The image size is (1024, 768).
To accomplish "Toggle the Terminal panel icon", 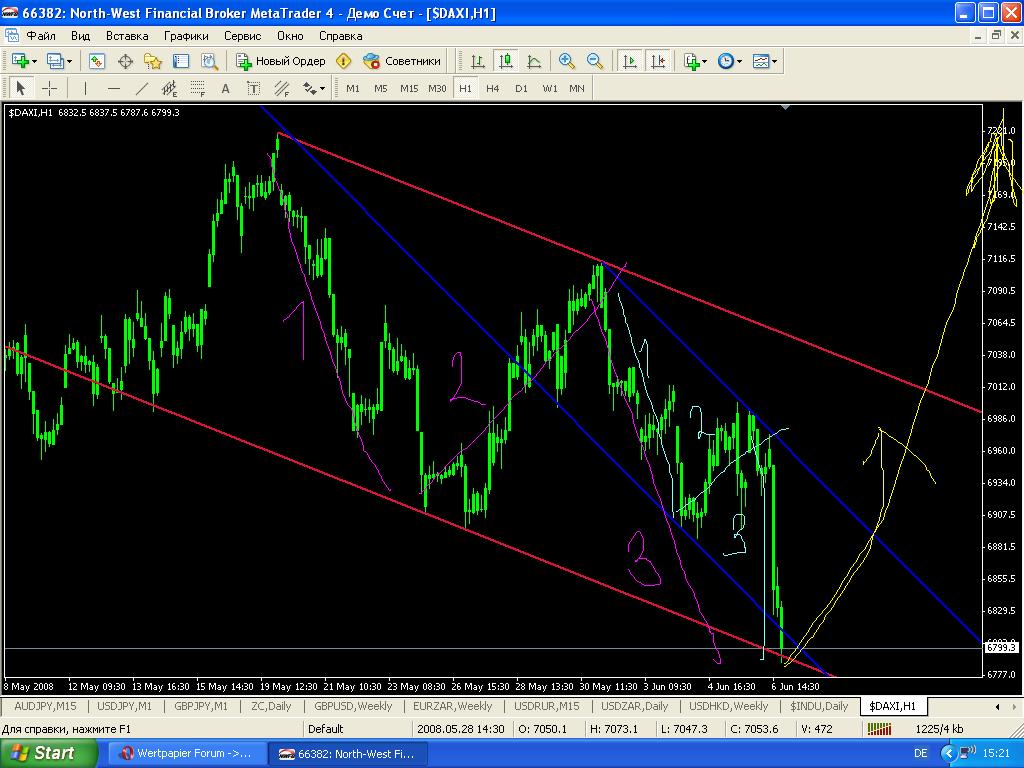I will point(181,61).
